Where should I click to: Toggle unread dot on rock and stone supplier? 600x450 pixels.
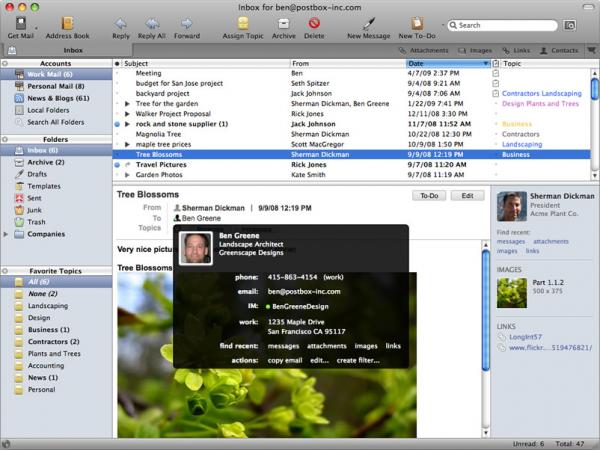[x=118, y=124]
